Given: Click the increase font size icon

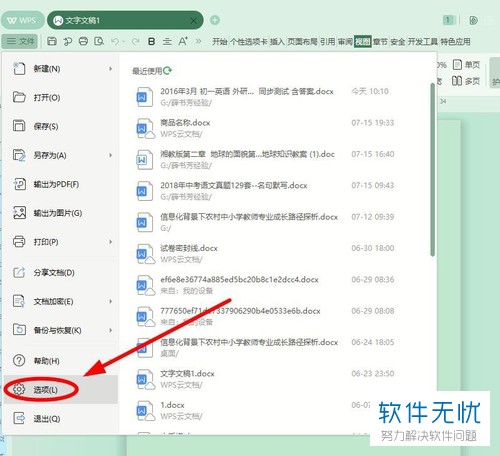Looking at the screenshot, I should 183,41.
